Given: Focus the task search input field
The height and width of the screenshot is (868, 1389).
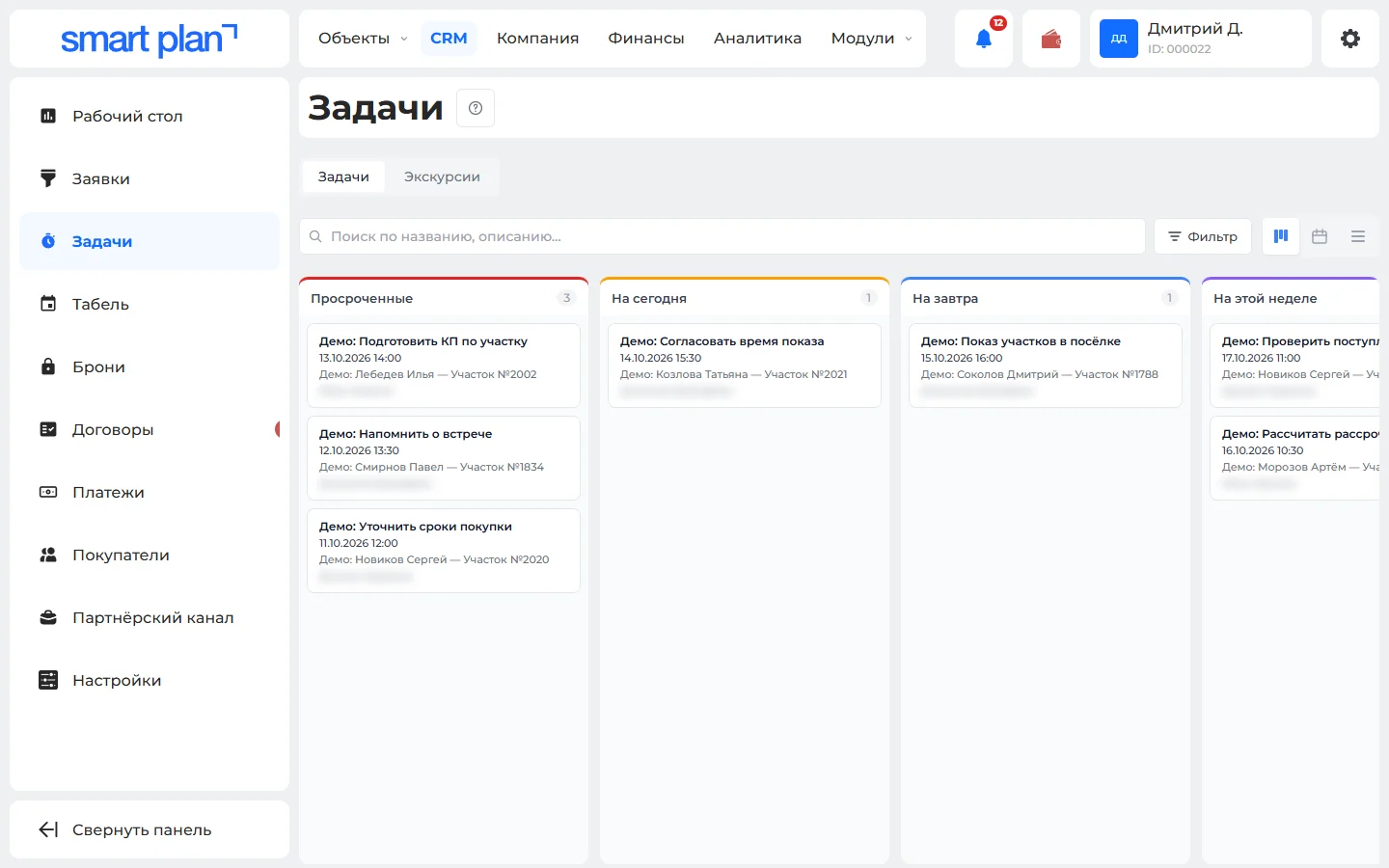Looking at the screenshot, I should 722,236.
